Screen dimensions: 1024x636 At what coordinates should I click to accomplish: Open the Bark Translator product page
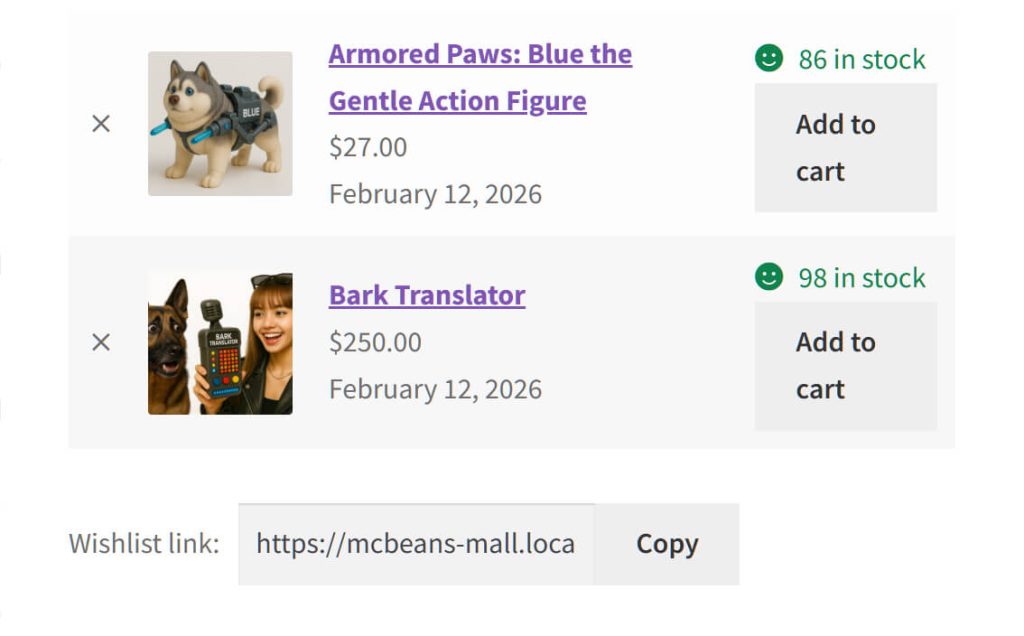click(426, 295)
